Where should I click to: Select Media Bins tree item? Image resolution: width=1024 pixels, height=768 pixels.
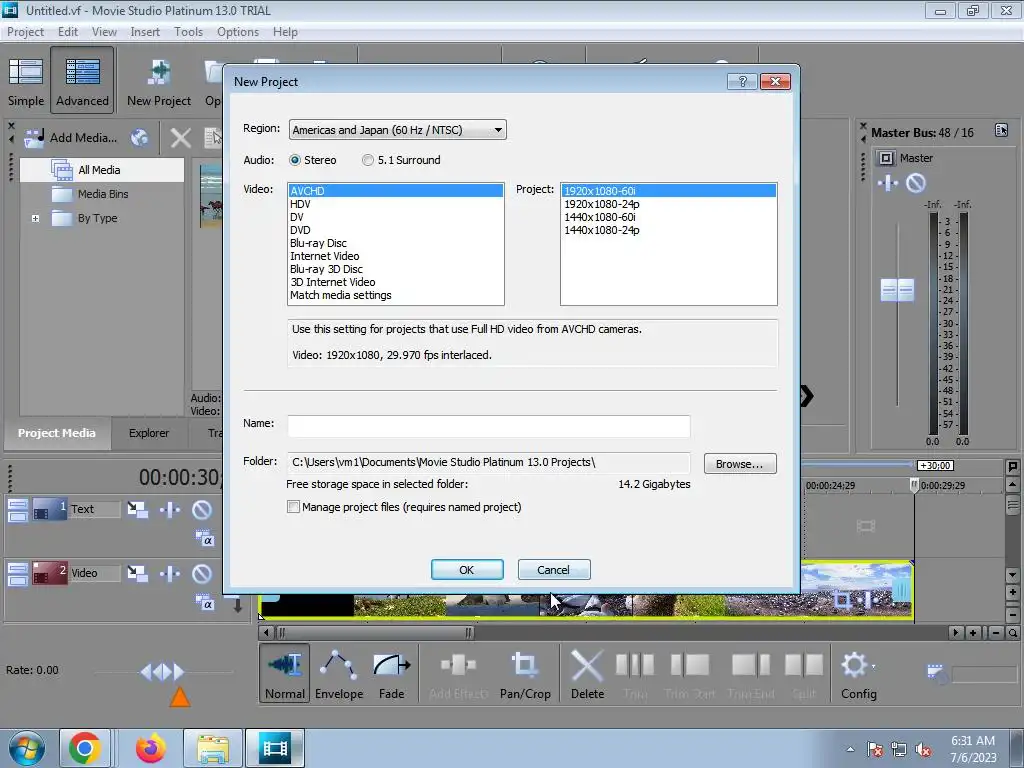(103, 194)
